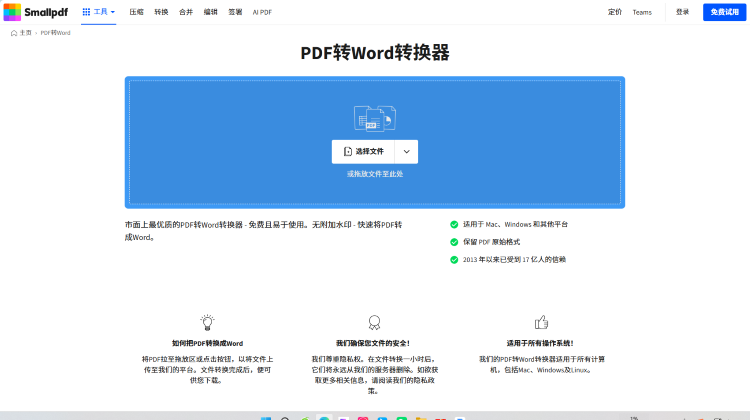Click the thumbs-up icon

coord(541,322)
